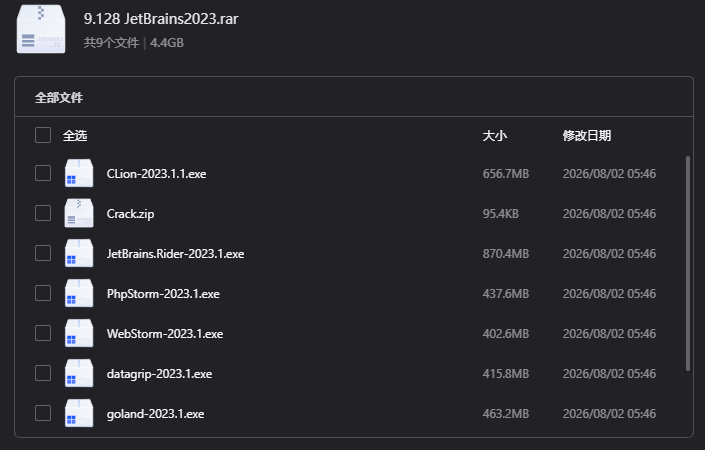Viewport: 705px width, 450px height.
Task: Click the 修改日期 date column header
Action: 587,136
